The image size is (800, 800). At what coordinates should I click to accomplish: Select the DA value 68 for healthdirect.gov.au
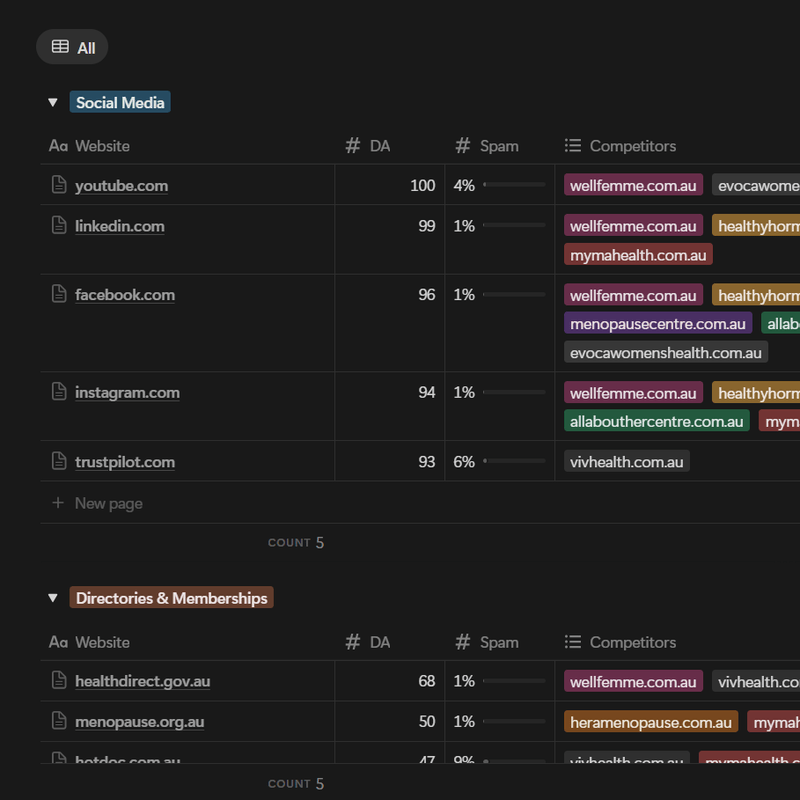(427, 682)
